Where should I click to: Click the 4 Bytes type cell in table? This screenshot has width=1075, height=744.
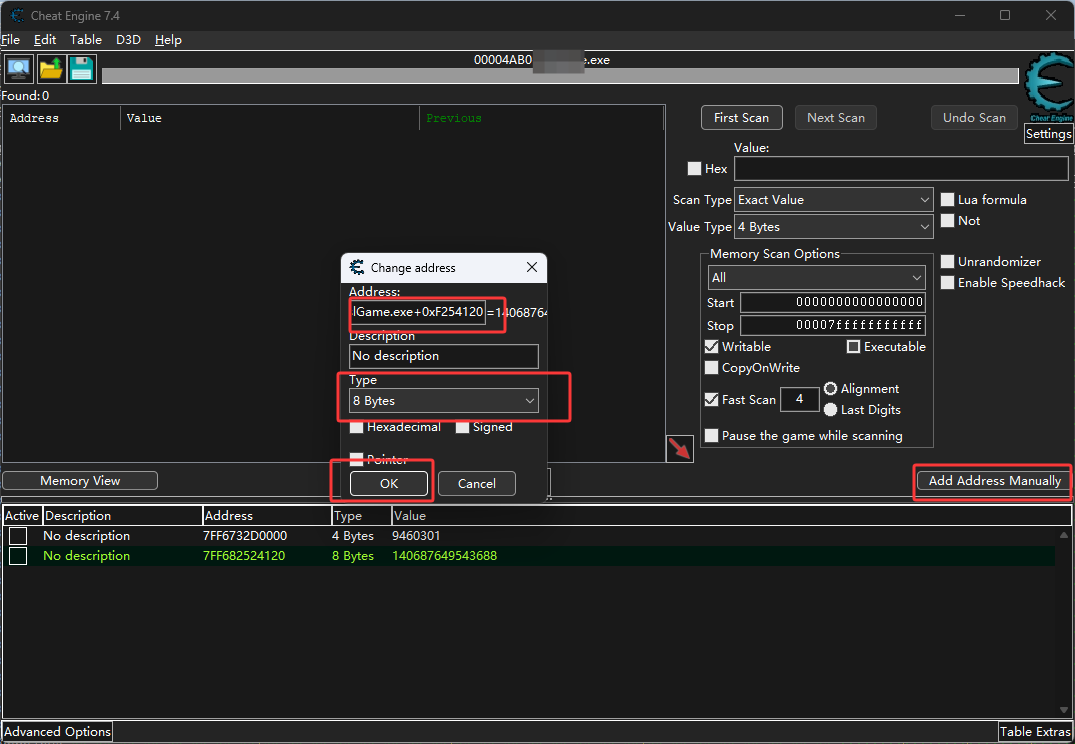point(352,536)
